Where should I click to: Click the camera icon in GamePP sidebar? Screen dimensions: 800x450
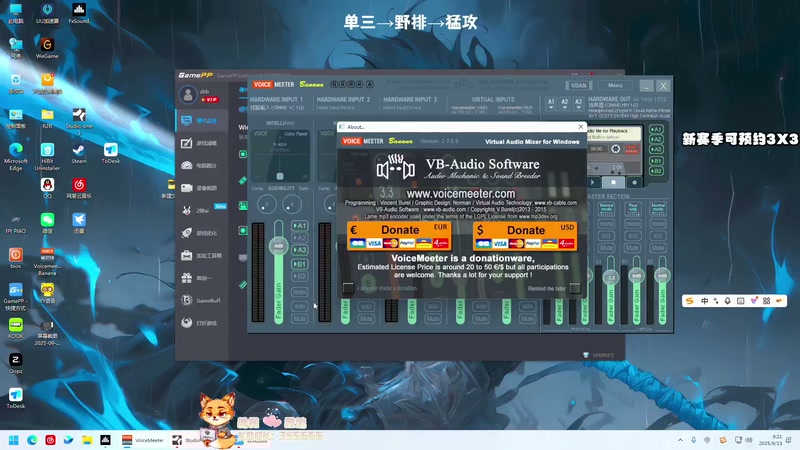pyautogui.click(x=187, y=188)
